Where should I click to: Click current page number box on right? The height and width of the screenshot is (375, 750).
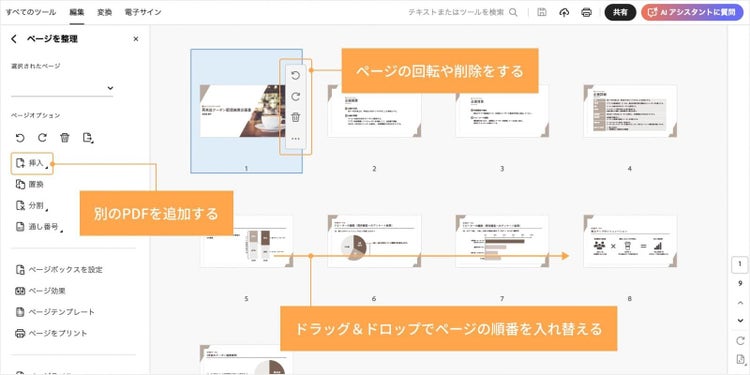[x=740, y=264]
